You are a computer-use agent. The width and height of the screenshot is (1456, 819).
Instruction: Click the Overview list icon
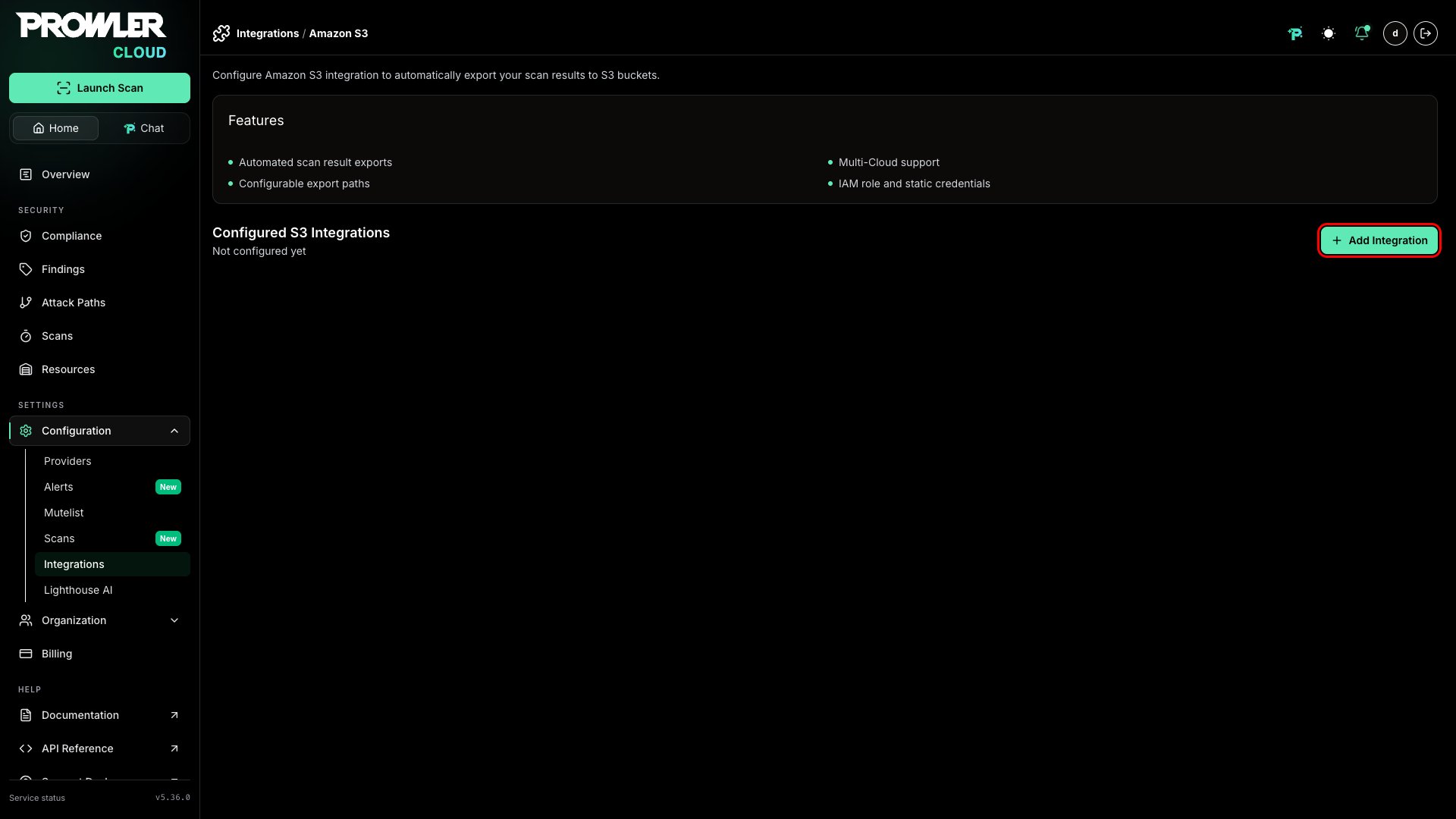(x=26, y=174)
